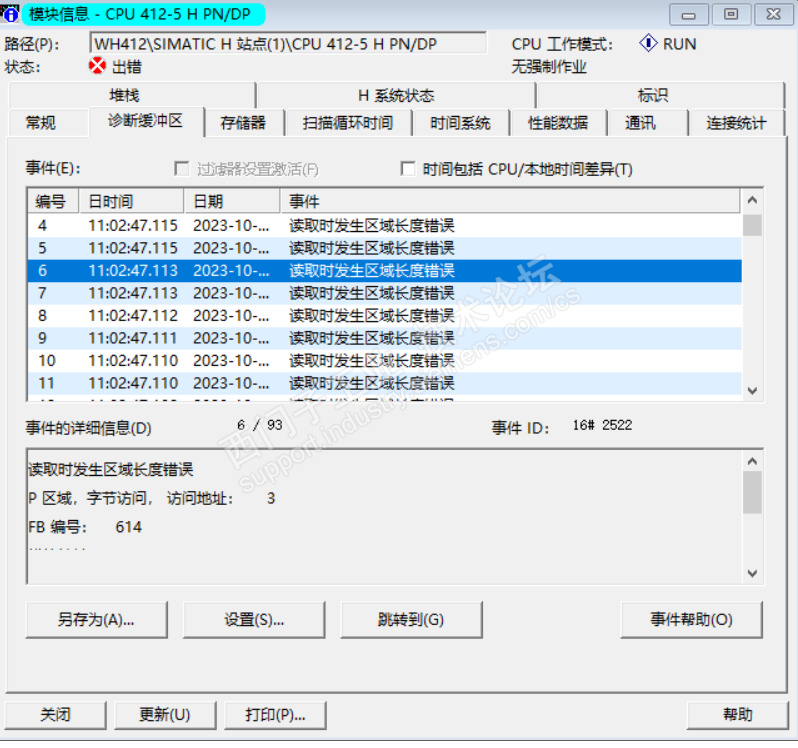Image resolution: width=798 pixels, height=748 pixels.
Task: Click the 编号 column header
Action: coord(53,202)
